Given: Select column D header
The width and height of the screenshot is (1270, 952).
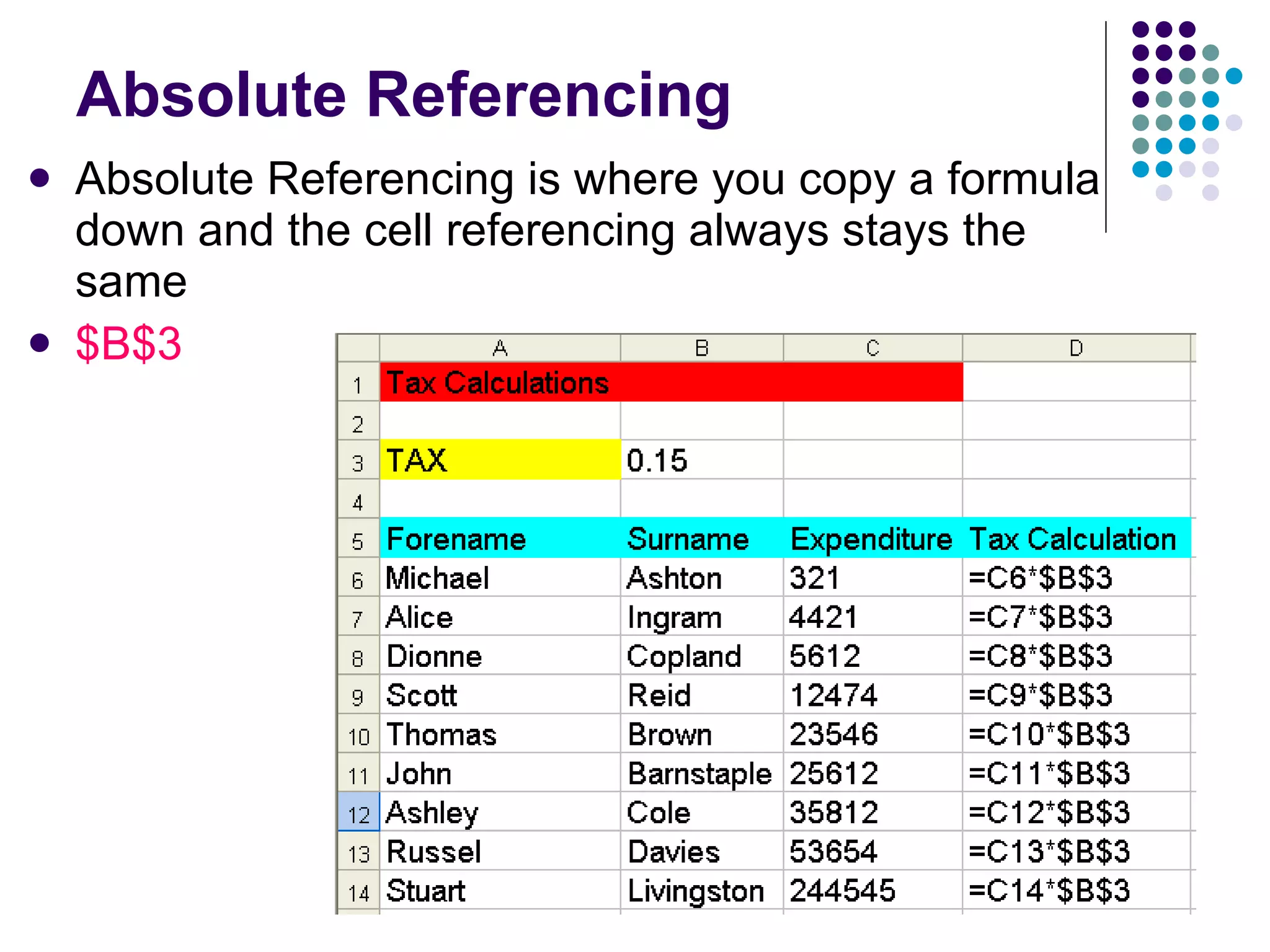Looking at the screenshot, I should tap(1077, 348).
